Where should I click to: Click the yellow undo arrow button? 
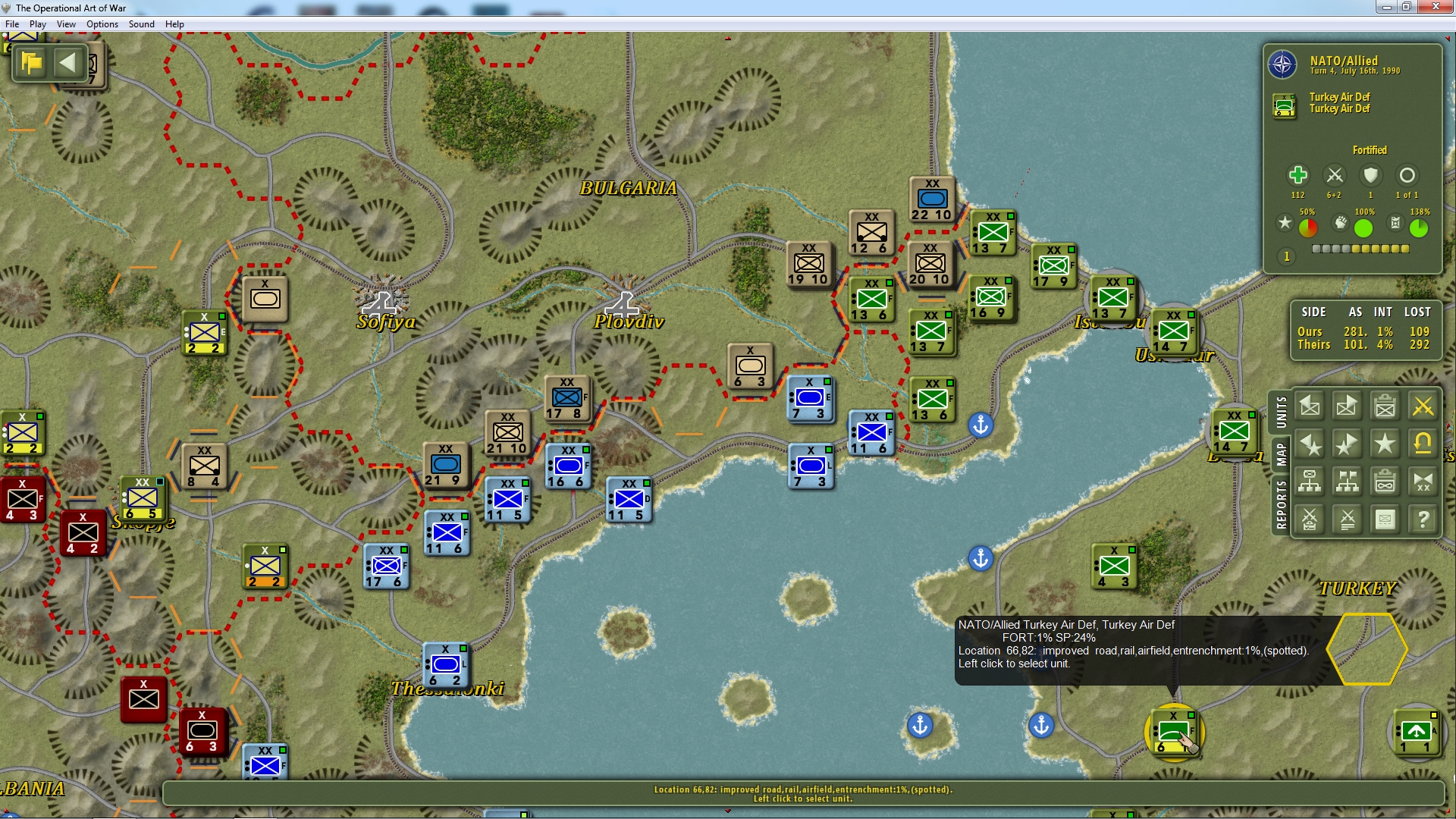[1423, 444]
